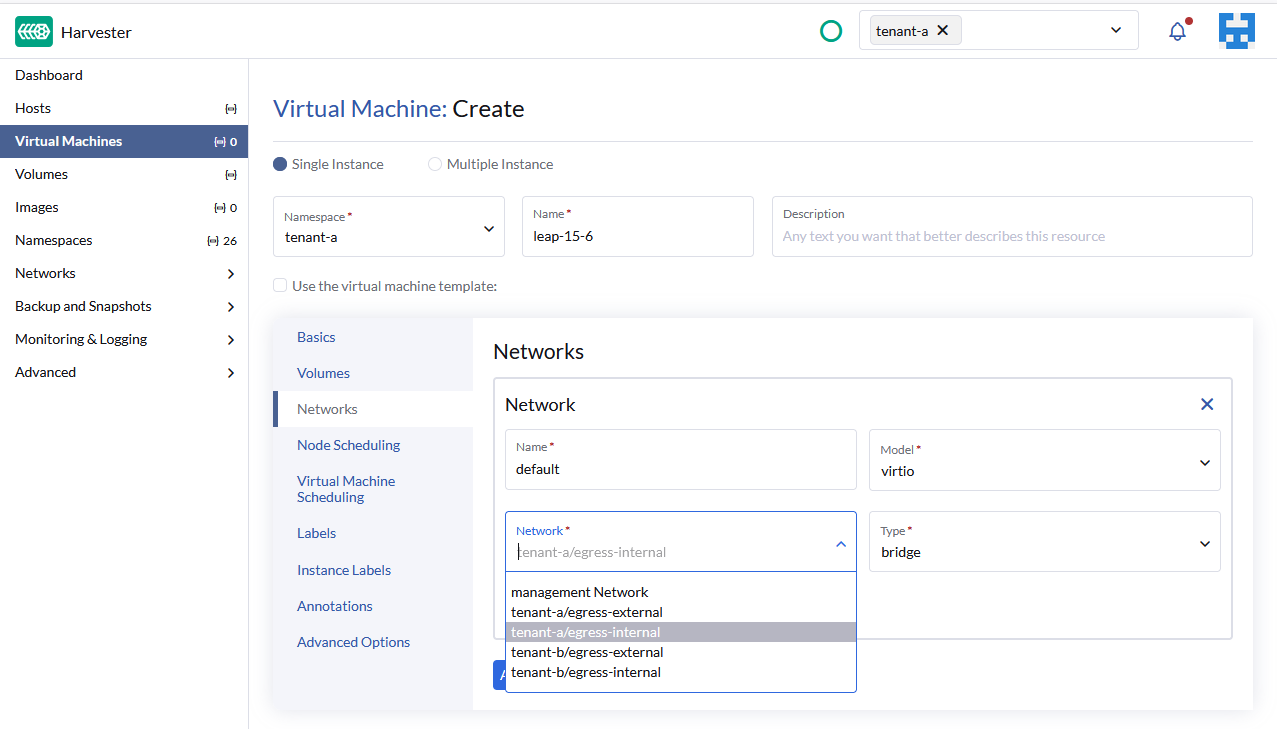Image resolution: width=1277 pixels, height=729 pixels.
Task: Click the Harvester logo in the header
Action: point(33,31)
